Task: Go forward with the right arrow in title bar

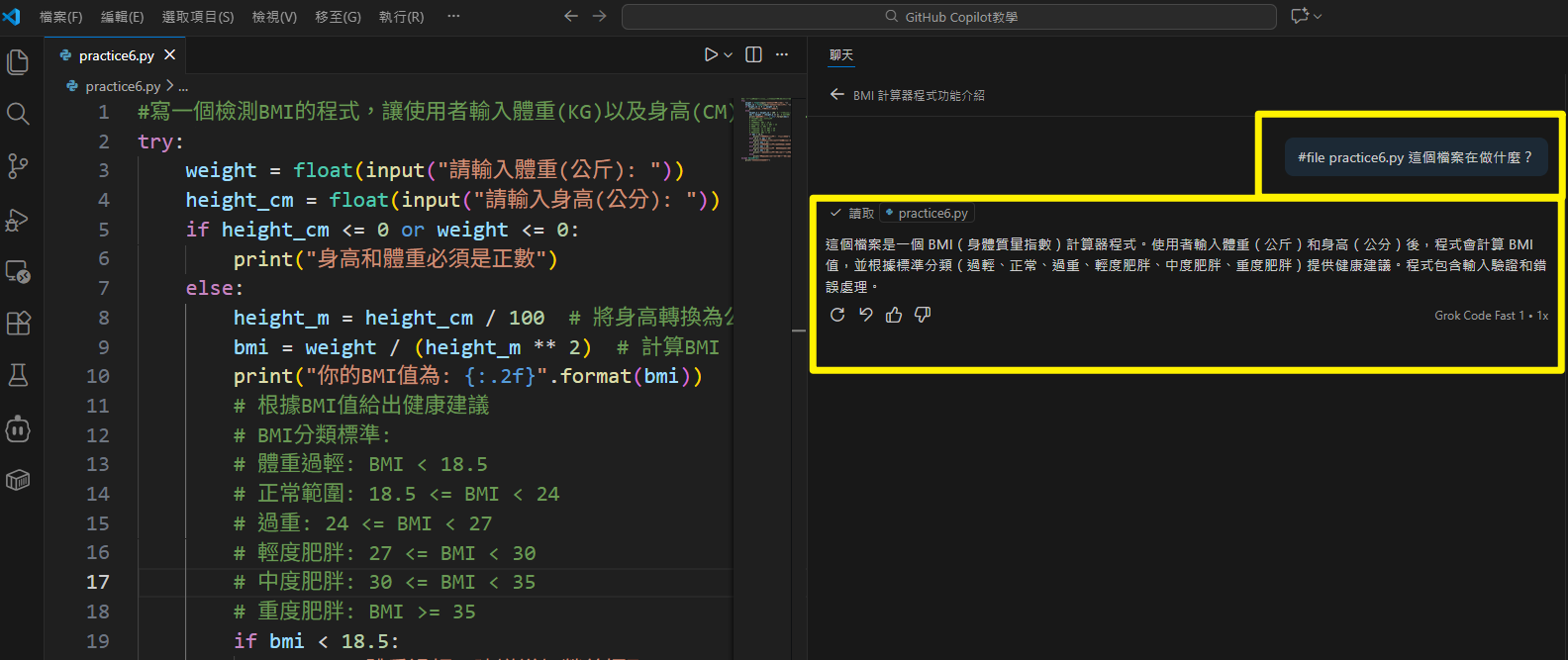Action: [x=599, y=16]
